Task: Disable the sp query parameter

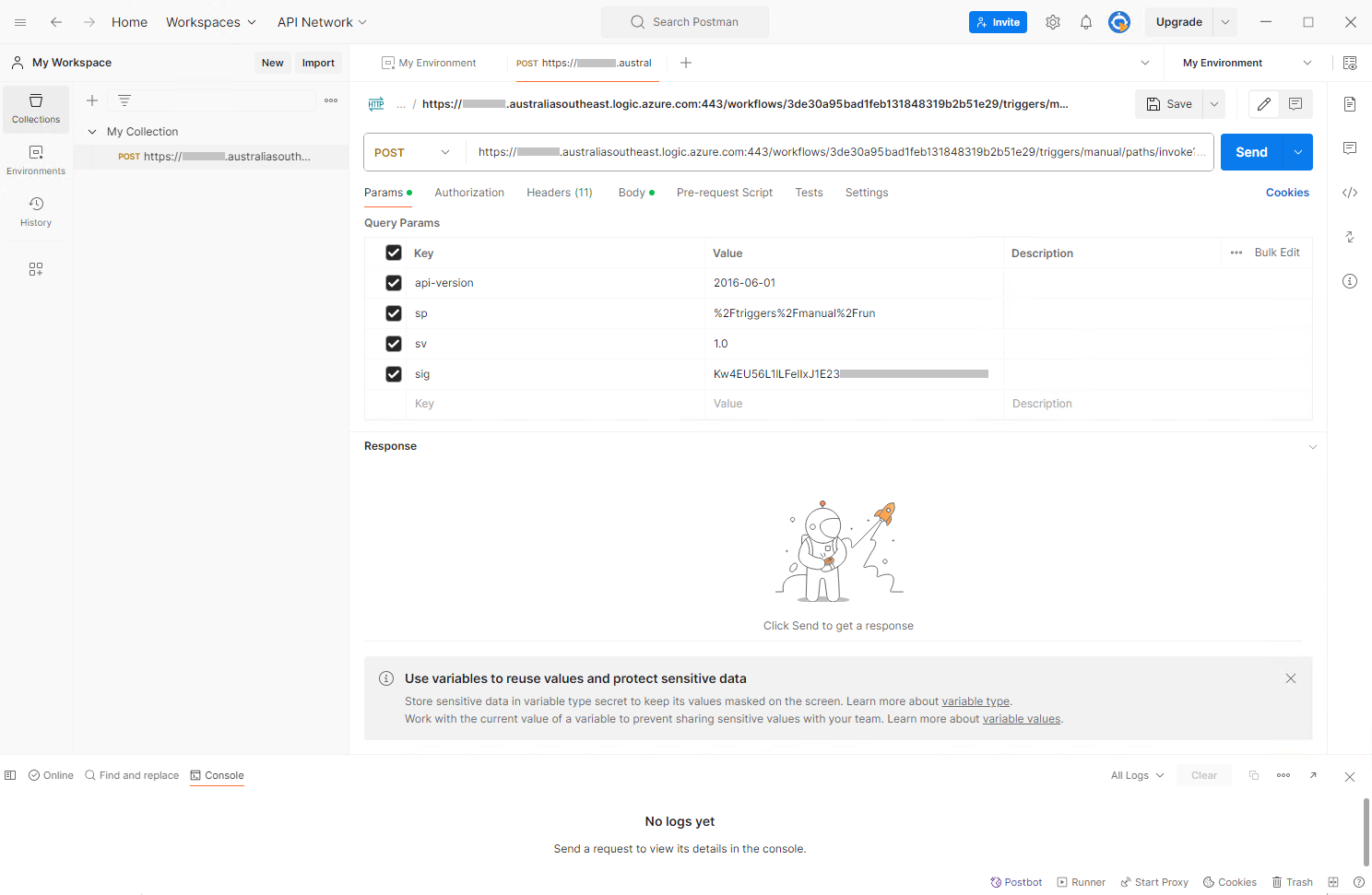Action: 394,313
